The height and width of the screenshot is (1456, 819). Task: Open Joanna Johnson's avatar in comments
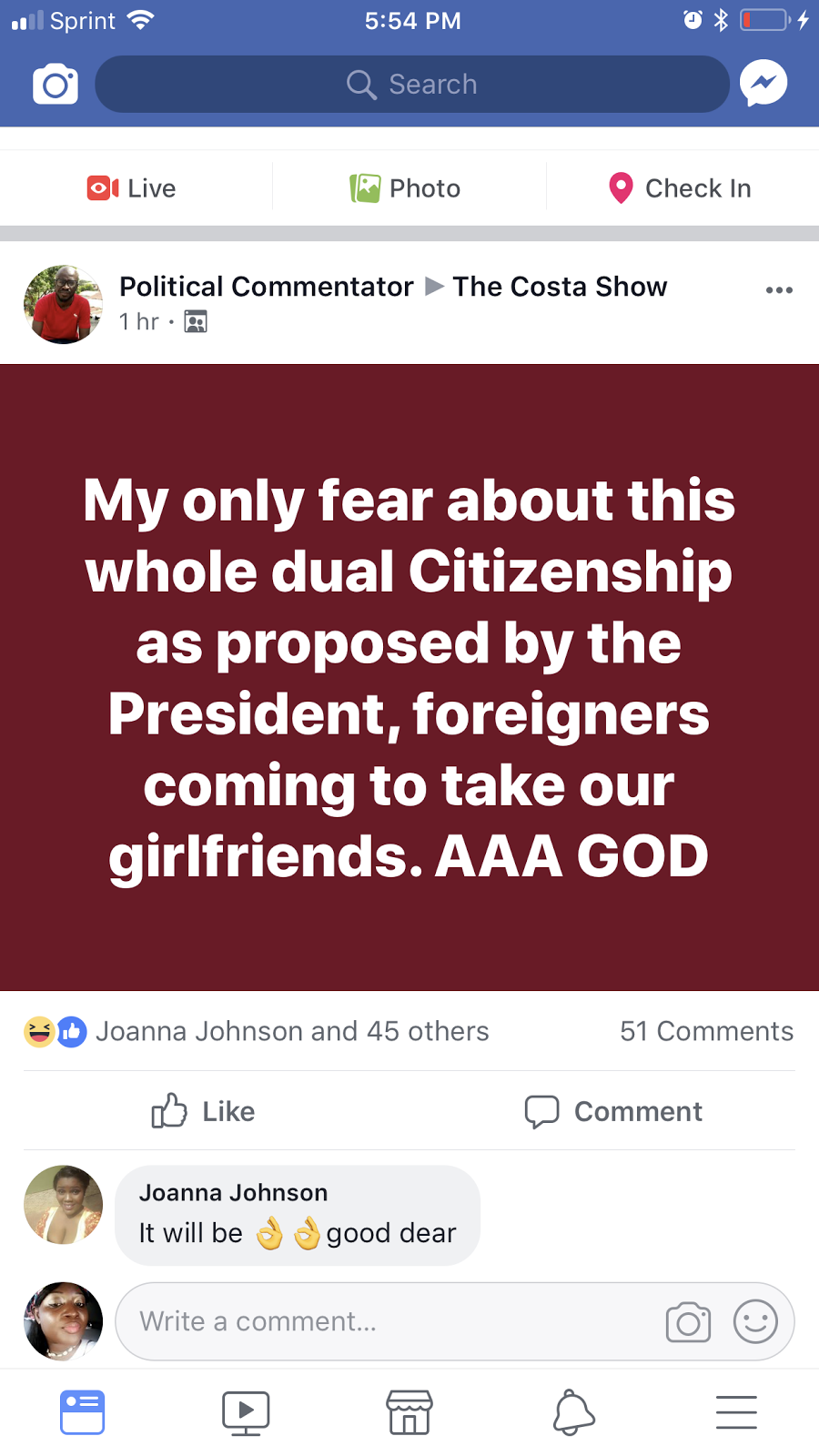(x=63, y=1205)
